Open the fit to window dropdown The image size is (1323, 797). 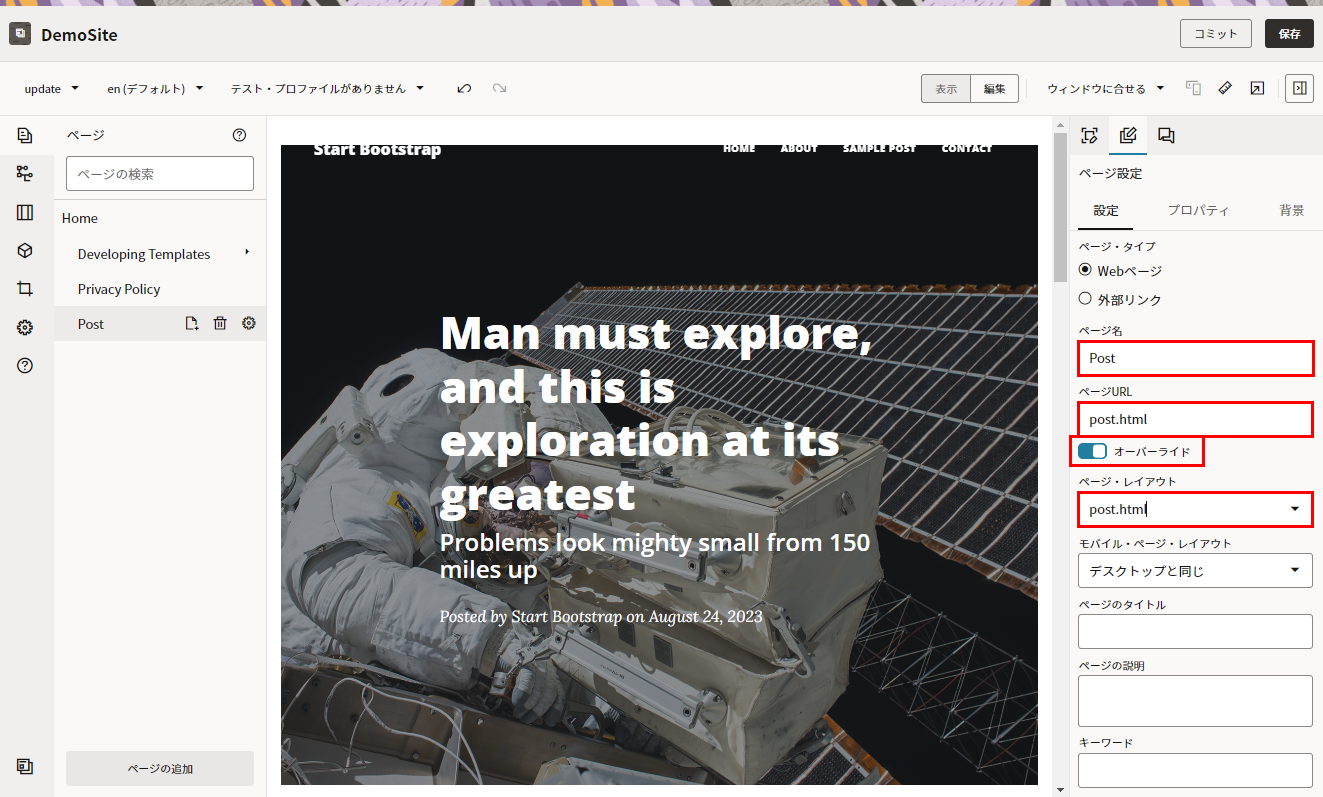tap(1105, 88)
